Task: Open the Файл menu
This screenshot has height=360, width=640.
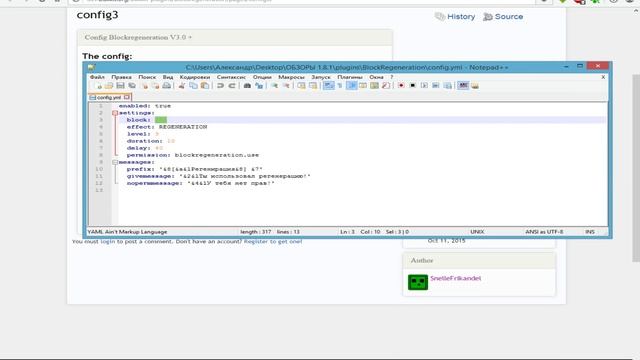Action: pos(97,77)
